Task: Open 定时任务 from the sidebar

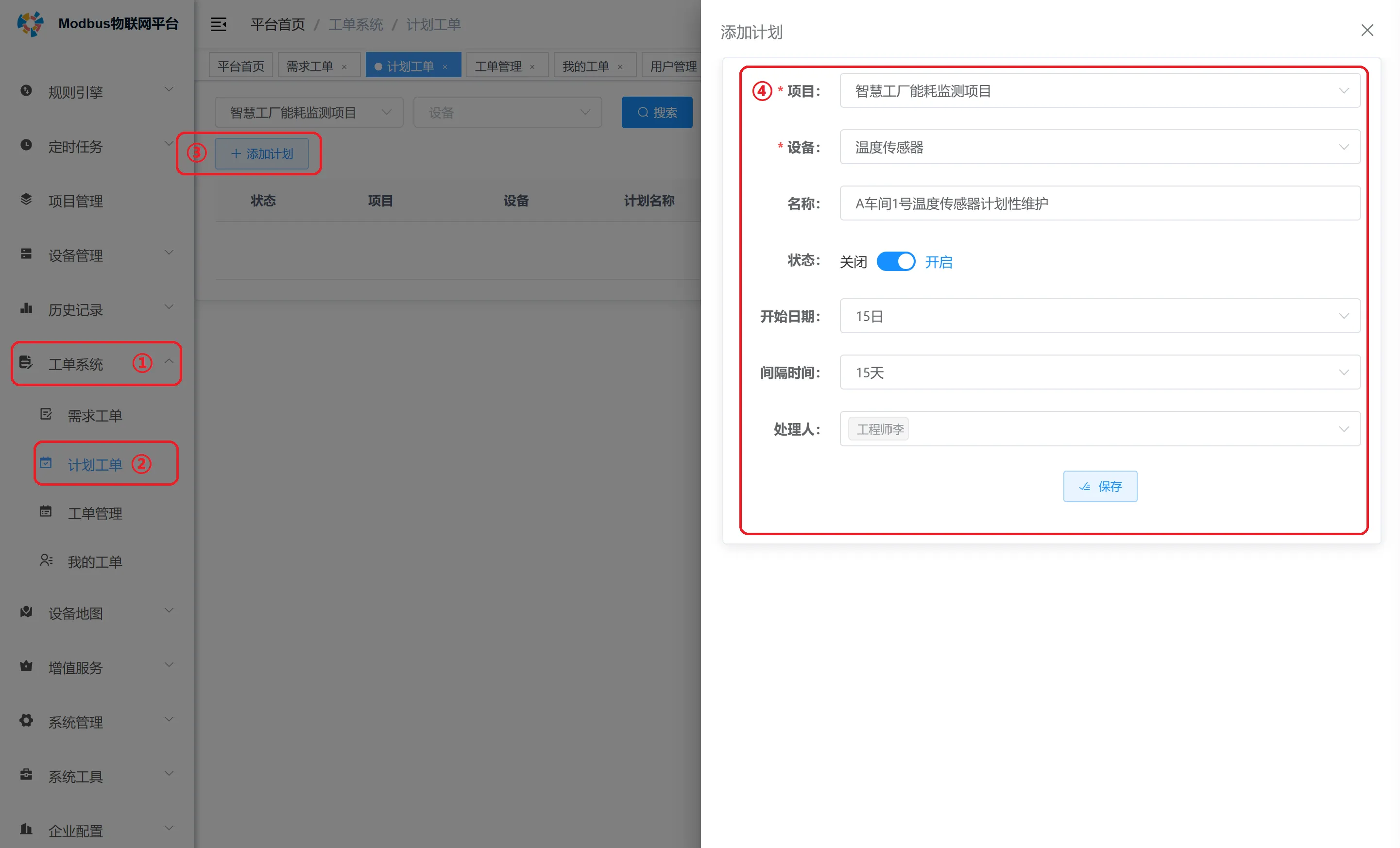Action: 76,147
